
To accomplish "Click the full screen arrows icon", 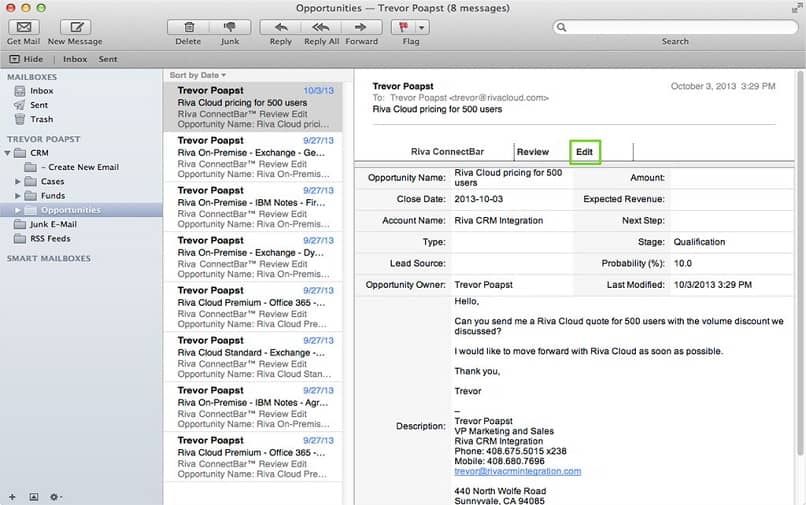I will (x=797, y=8).
